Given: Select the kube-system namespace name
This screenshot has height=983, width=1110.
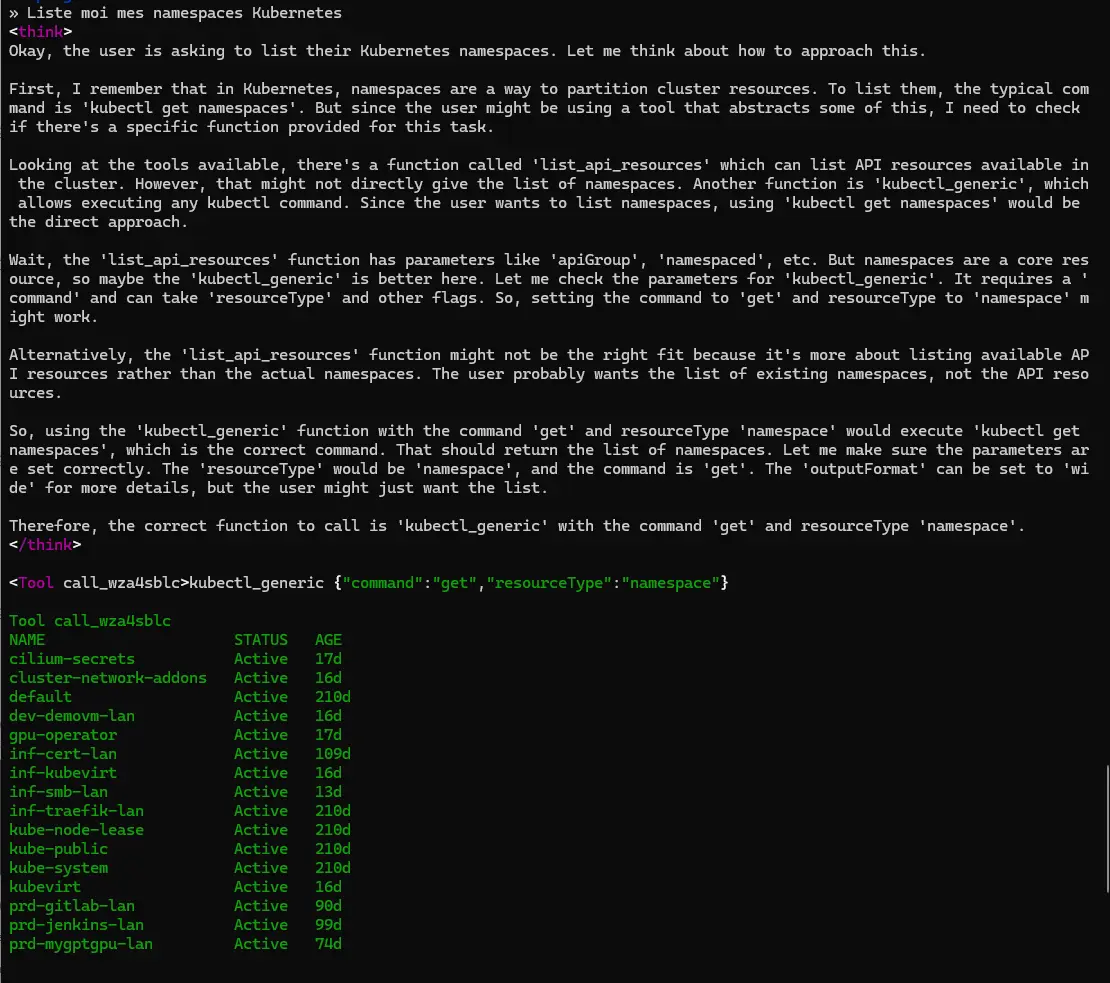Looking at the screenshot, I should pyautogui.click(x=58, y=868).
